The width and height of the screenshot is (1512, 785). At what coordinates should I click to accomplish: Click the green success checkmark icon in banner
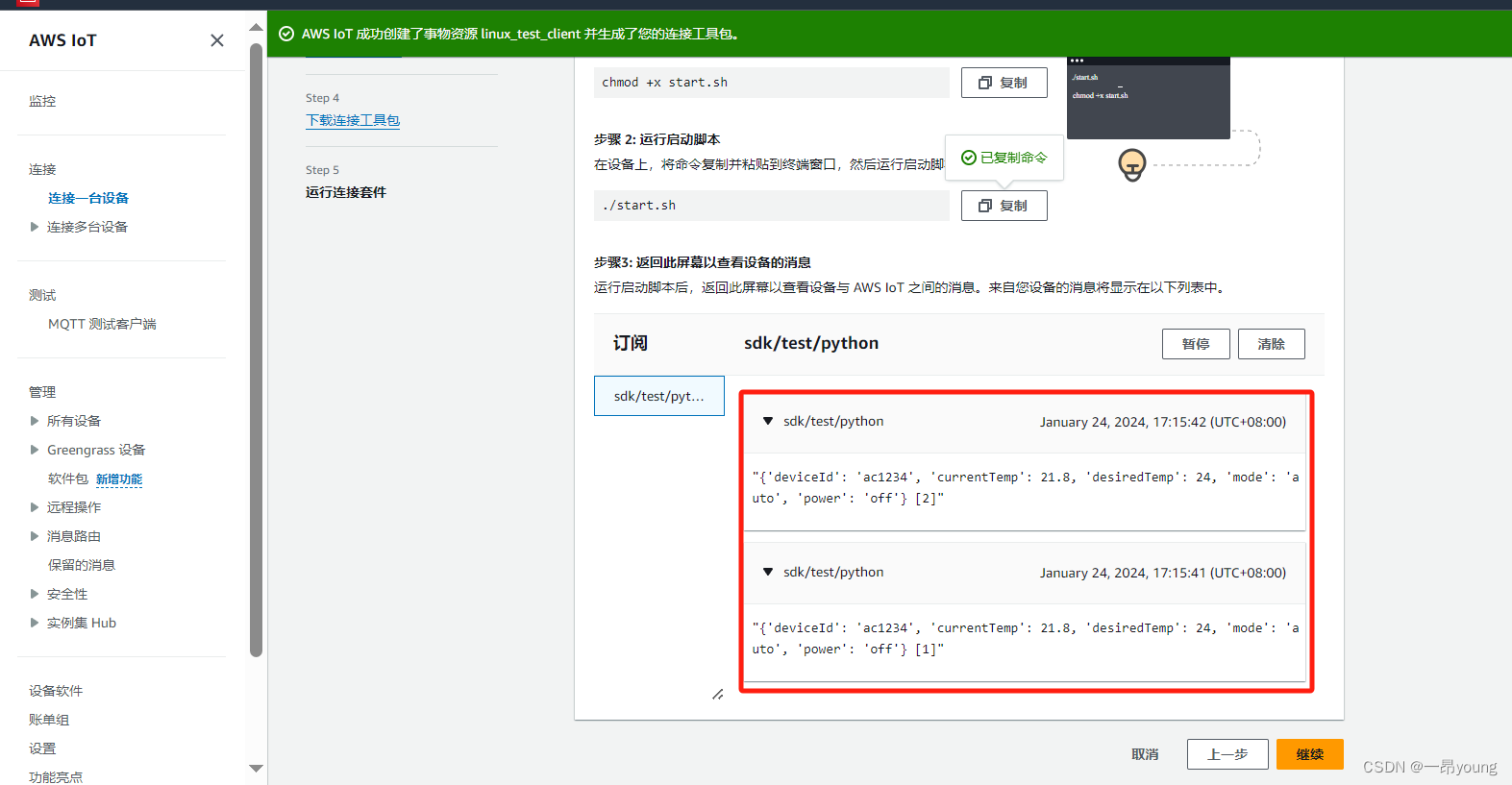(x=286, y=34)
